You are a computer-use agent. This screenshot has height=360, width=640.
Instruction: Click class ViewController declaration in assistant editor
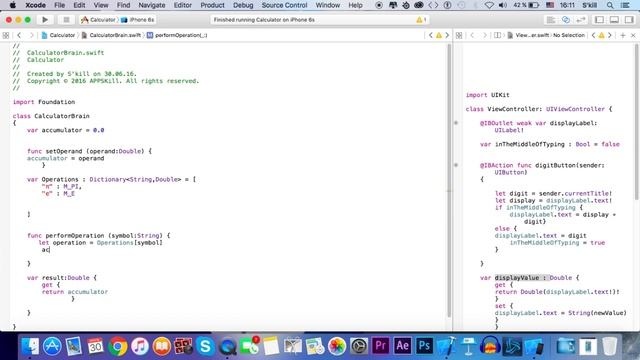pyautogui.click(x=539, y=109)
